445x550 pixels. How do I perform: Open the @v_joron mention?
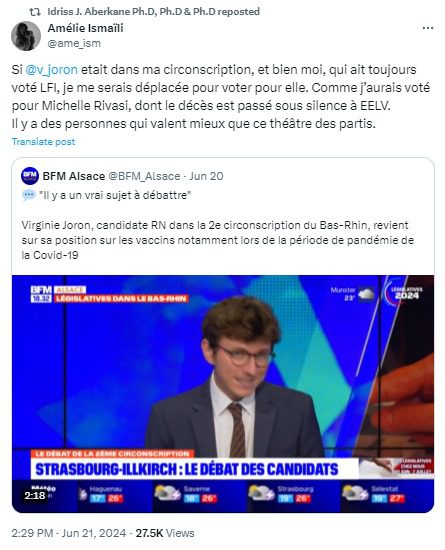(x=52, y=69)
